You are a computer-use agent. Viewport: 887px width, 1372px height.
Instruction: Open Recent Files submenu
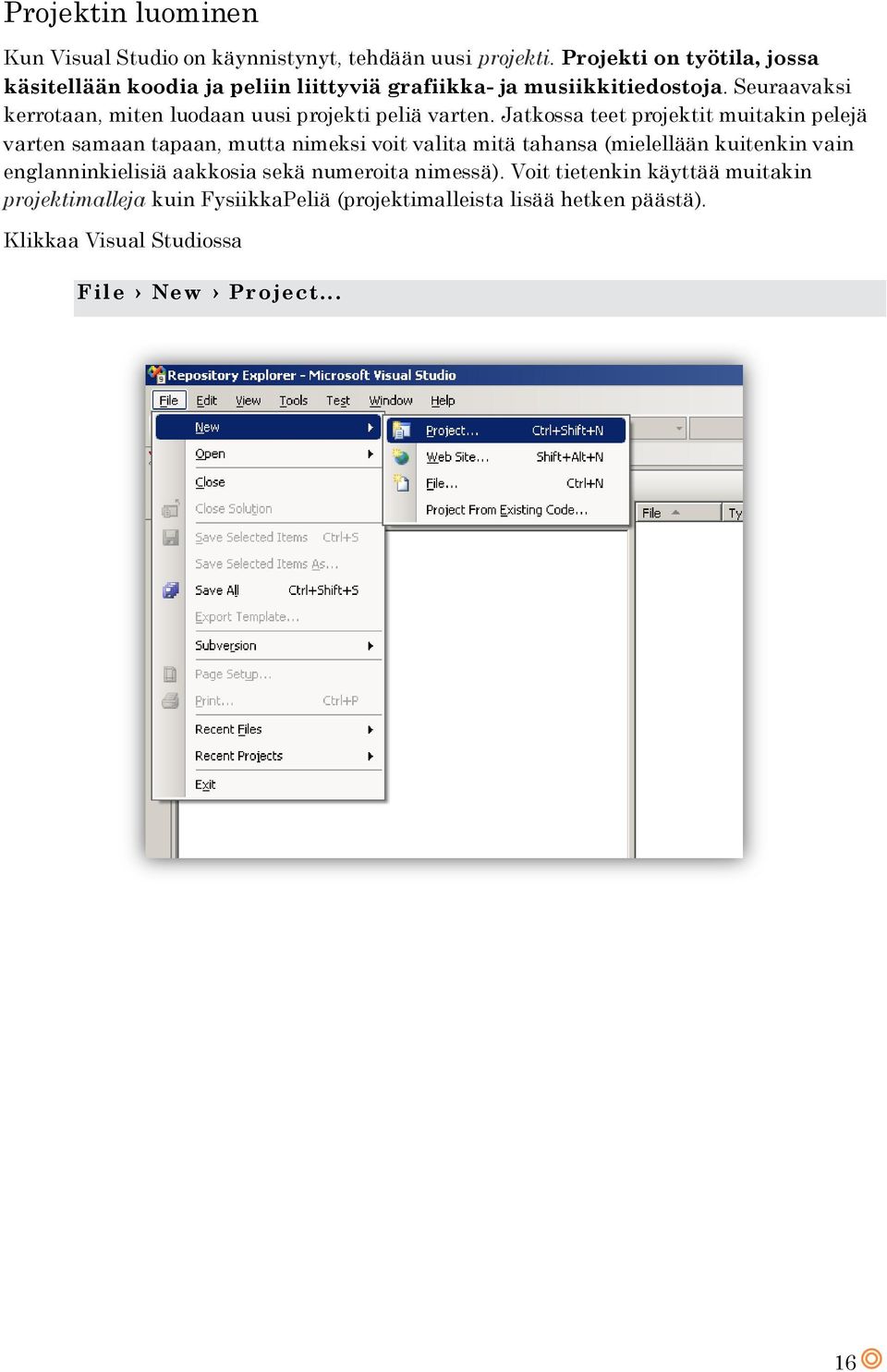tap(268, 729)
